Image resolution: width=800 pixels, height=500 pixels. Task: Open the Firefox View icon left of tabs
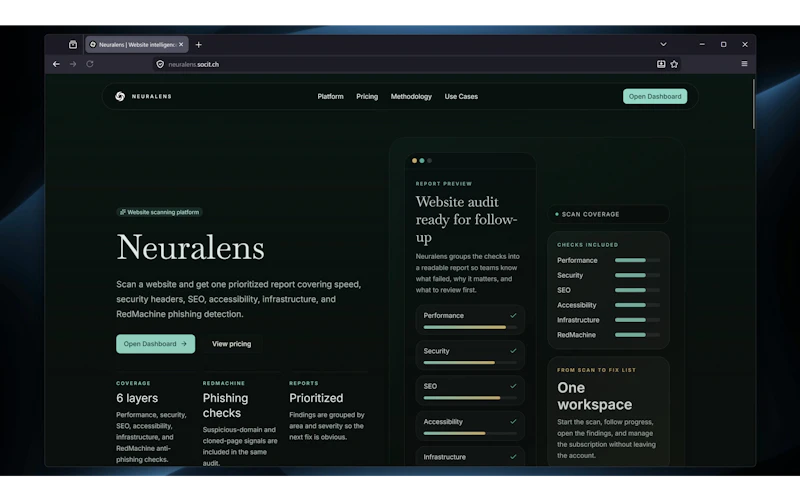73,44
